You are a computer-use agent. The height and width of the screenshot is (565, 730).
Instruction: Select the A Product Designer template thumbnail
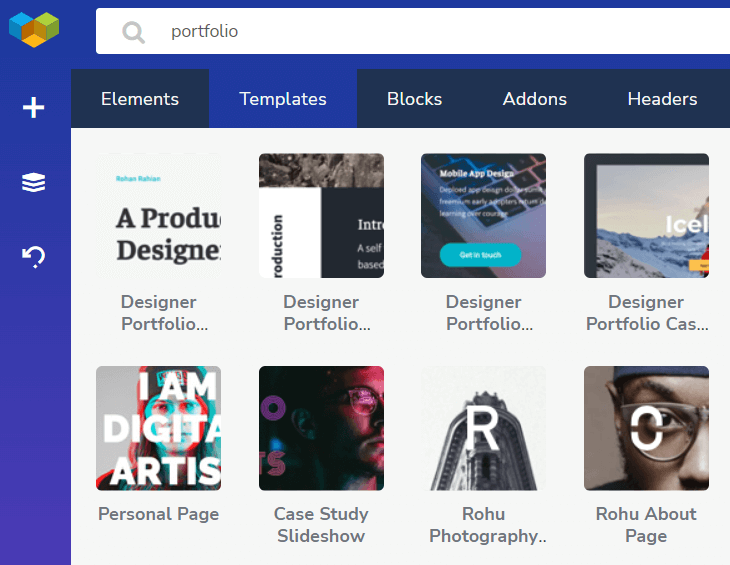[x=158, y=216]
